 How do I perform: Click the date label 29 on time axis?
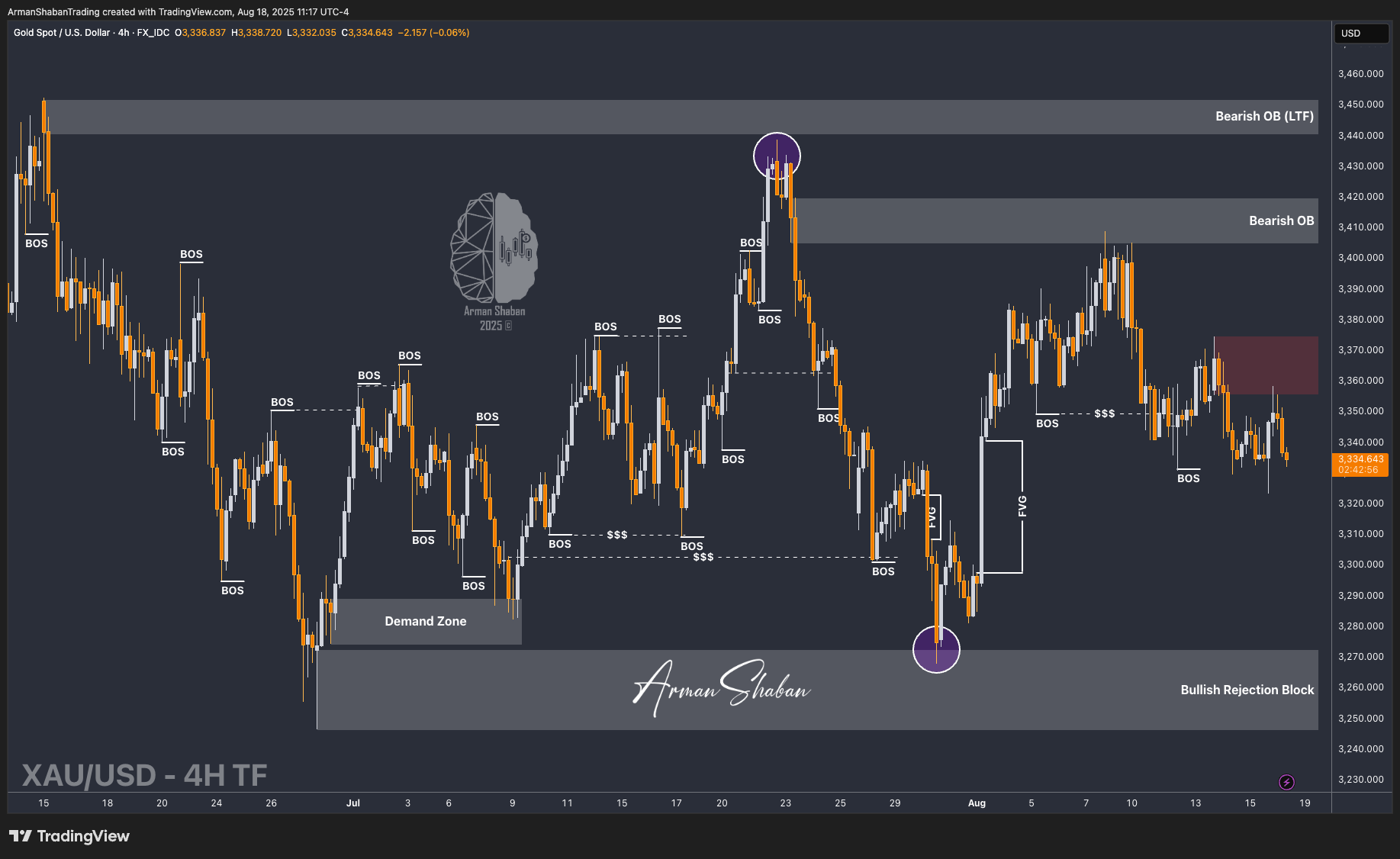tap(895, 803)
